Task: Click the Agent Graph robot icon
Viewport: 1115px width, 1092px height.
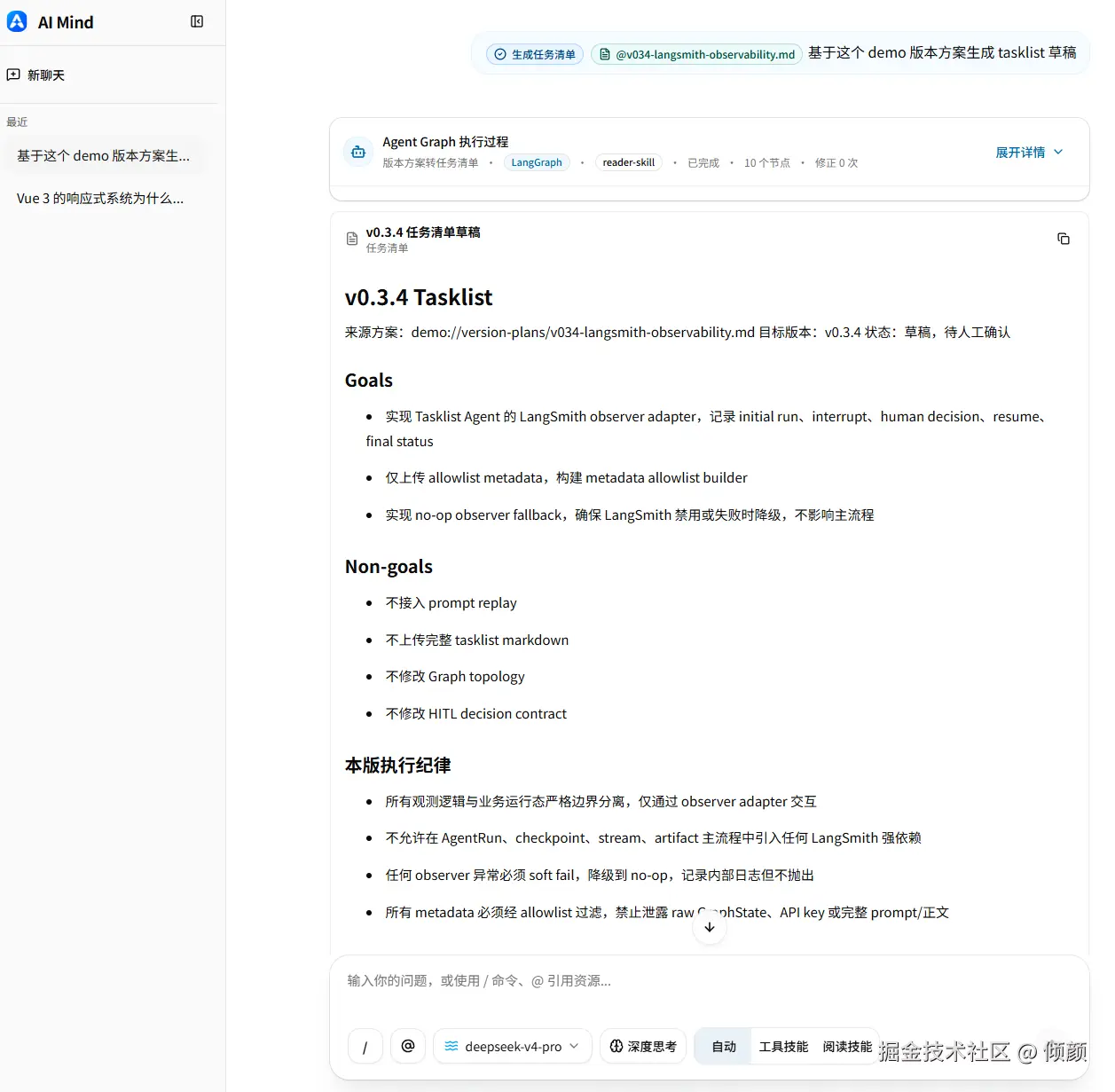Action: click(x=358, y=152)
